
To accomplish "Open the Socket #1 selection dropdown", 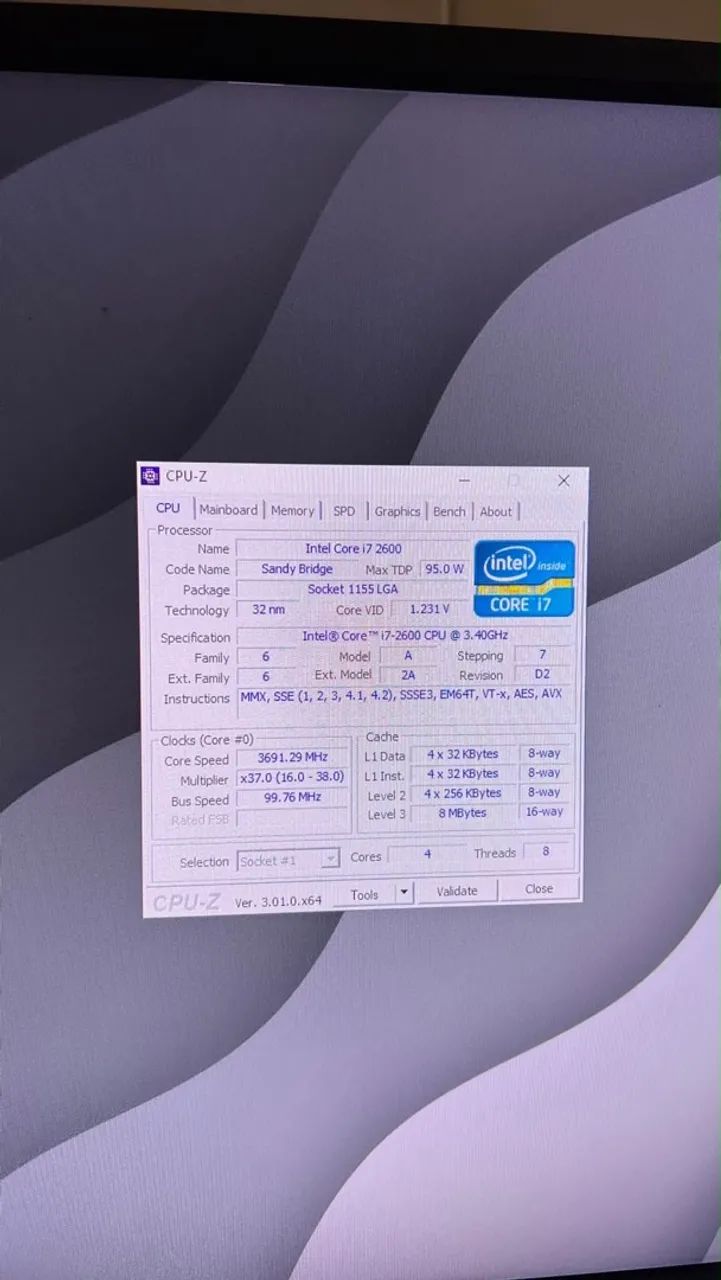I will click(288, 860).
